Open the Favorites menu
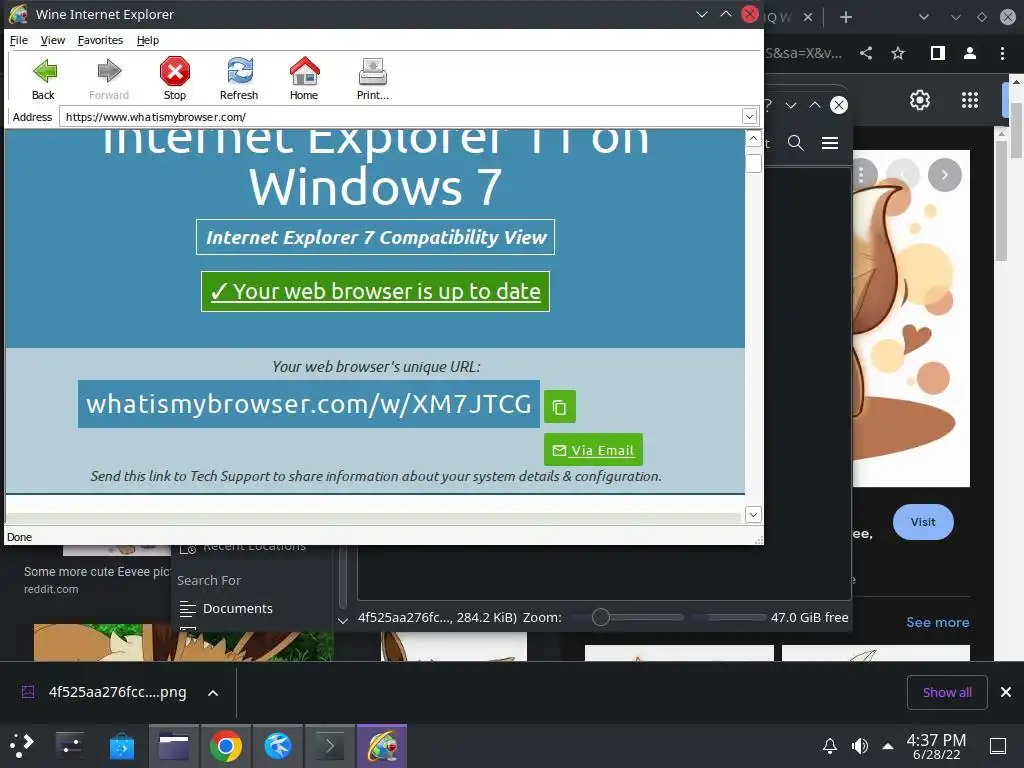Viewport: 1024px width, 768px height. tap(101, 40)
